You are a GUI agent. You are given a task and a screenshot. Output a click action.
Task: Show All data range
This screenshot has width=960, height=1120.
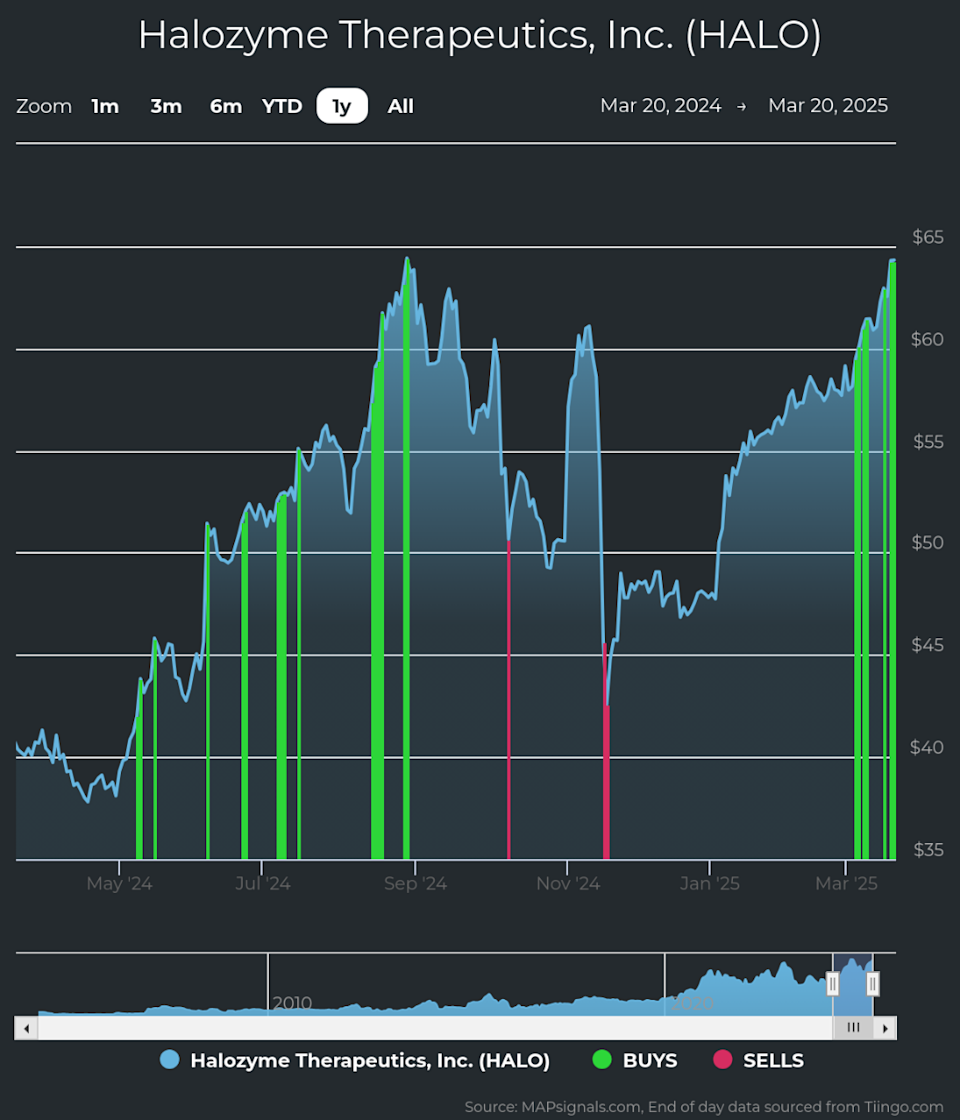pyautogui.click(x=401, y=106)
